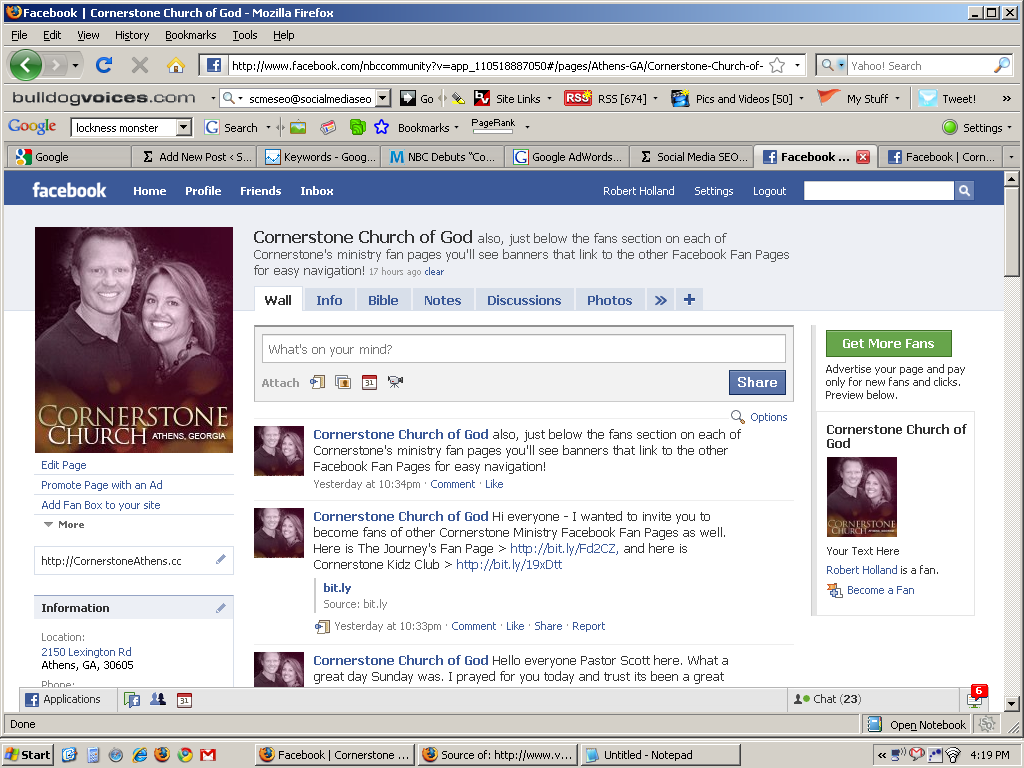This screenshot has width=1024, height=768.
Task: Click the clear link beside the status
Action: [434, 272]
